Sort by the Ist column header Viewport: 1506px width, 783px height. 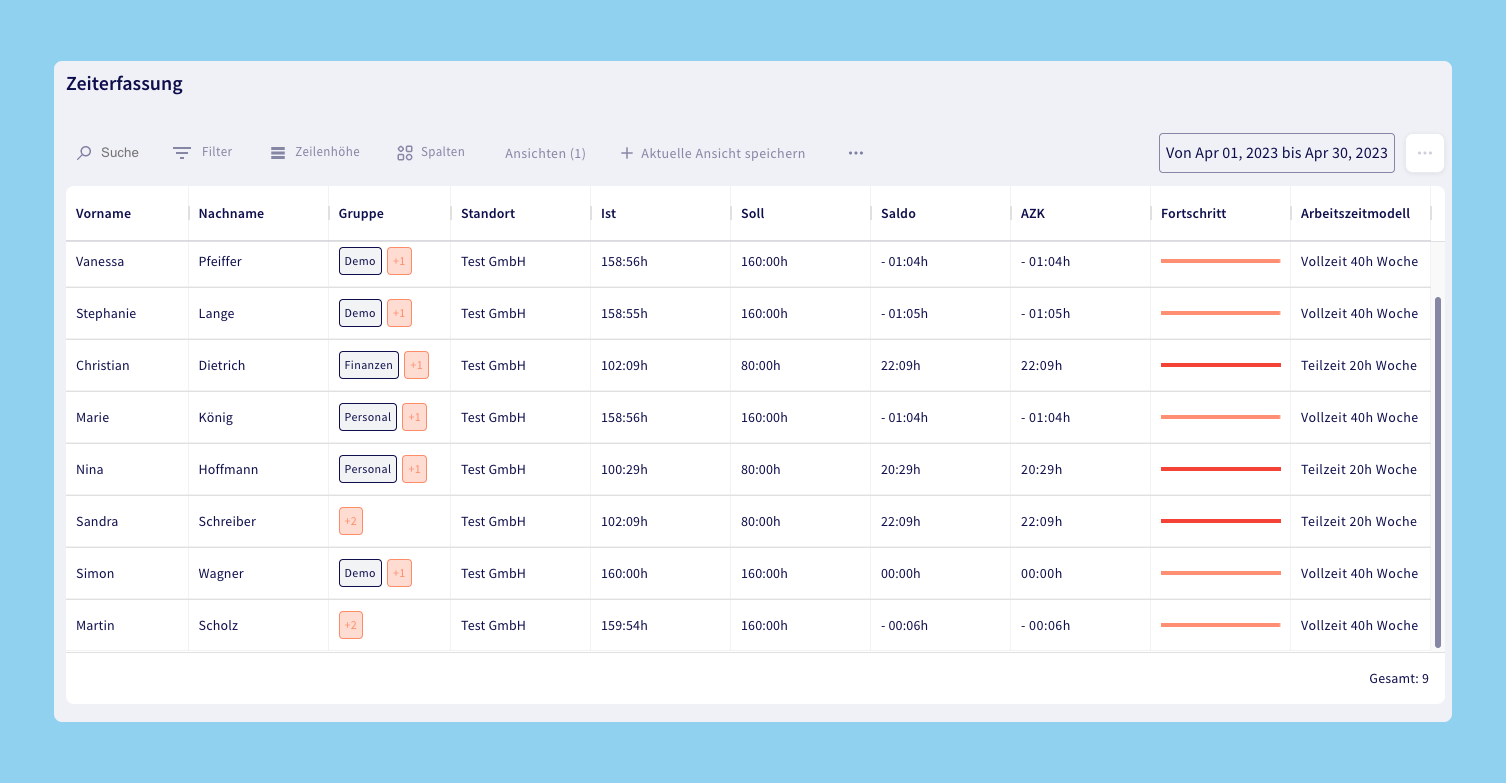[608, 213]
